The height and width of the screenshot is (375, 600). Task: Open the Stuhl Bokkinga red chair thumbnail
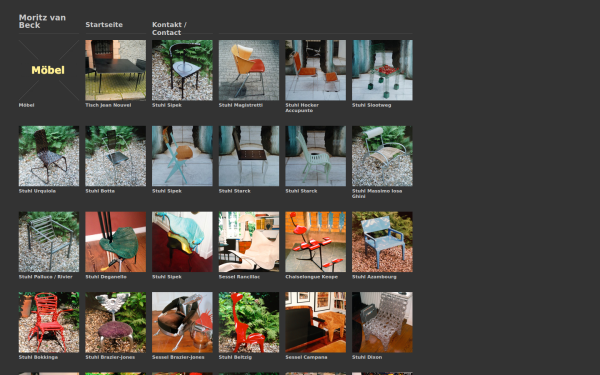tap(49, 322)
